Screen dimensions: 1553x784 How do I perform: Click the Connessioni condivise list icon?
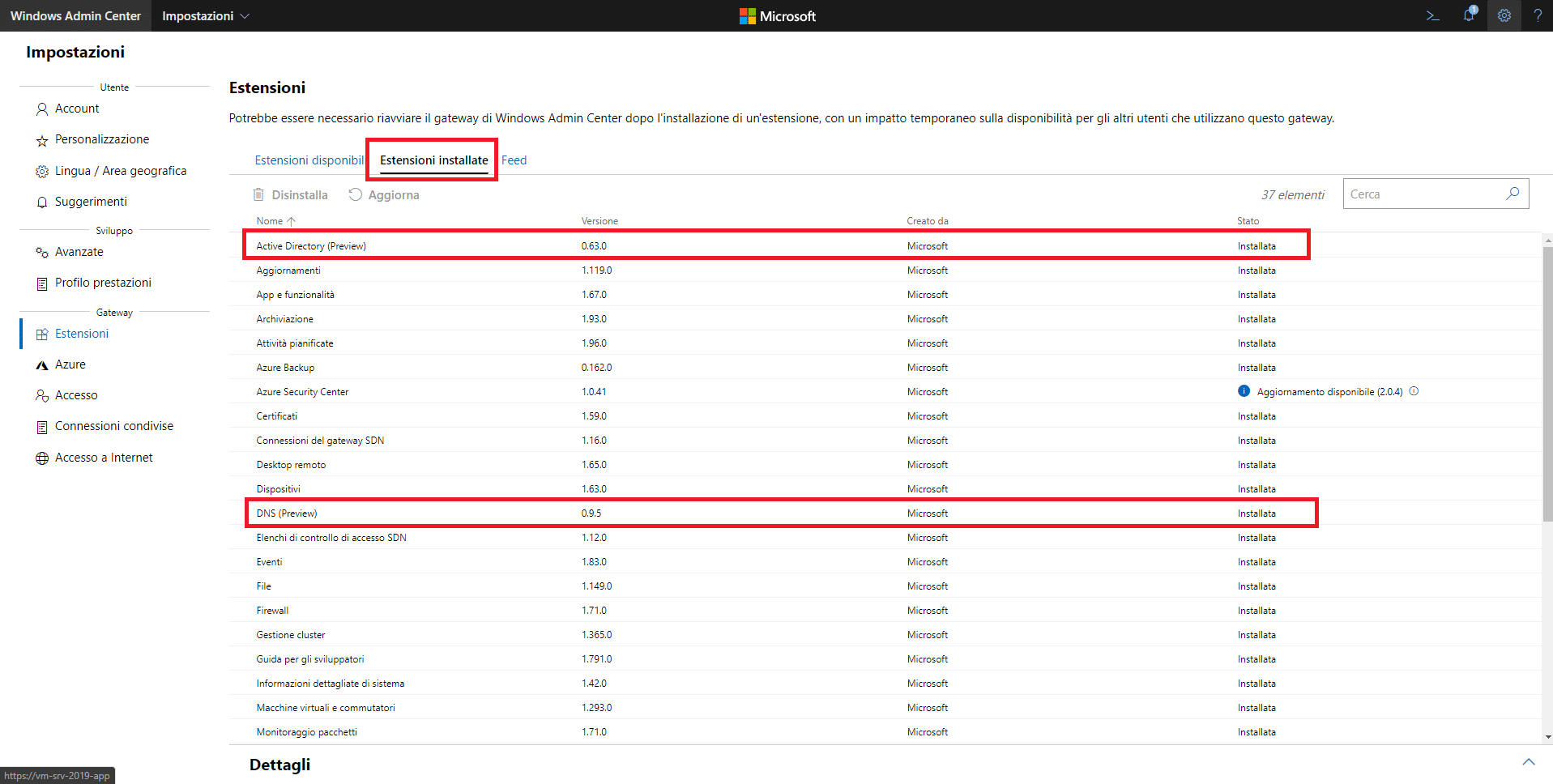(x=42, y=427)
